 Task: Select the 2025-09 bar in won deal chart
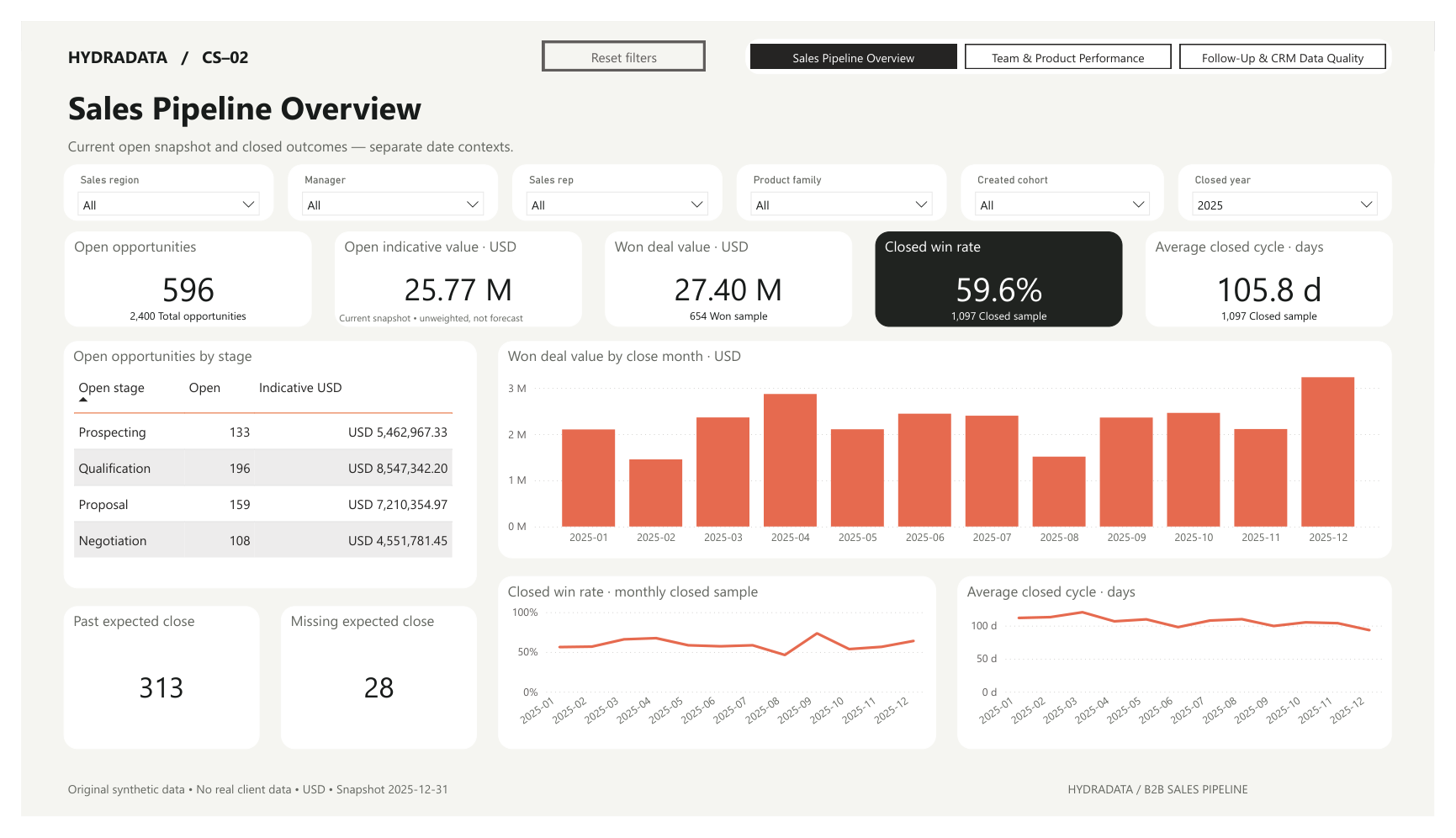(1126, 472)
